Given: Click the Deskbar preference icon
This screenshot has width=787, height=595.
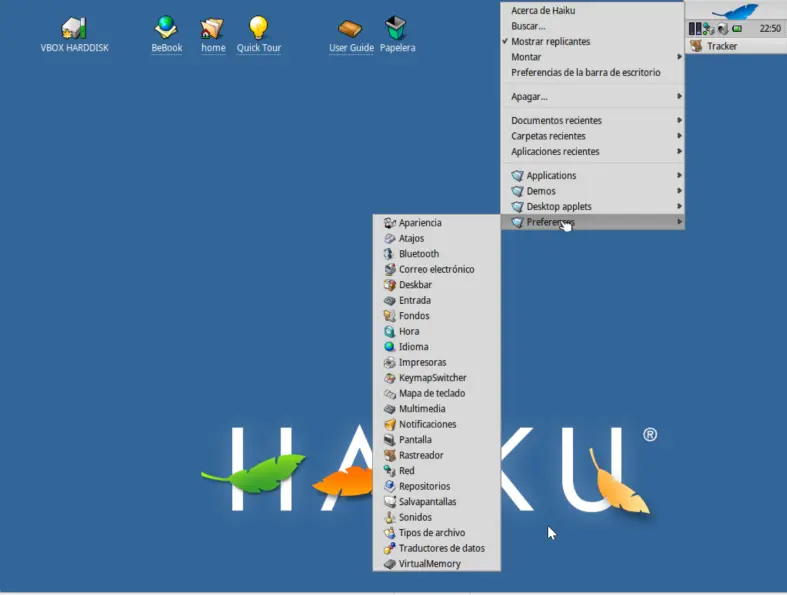Looking at the screenshot, I should 389,285.
